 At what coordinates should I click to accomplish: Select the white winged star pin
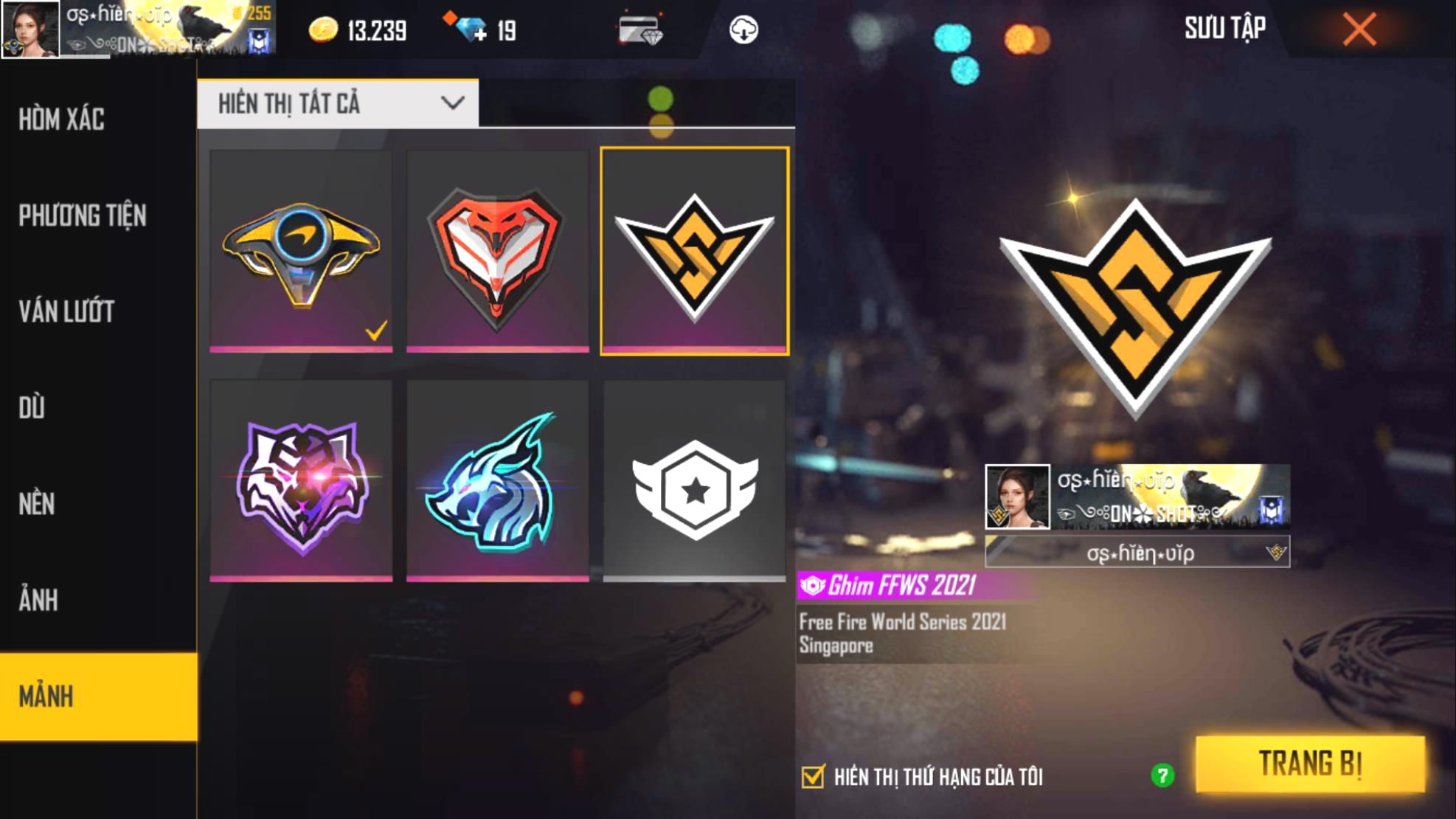pos(695,480)
